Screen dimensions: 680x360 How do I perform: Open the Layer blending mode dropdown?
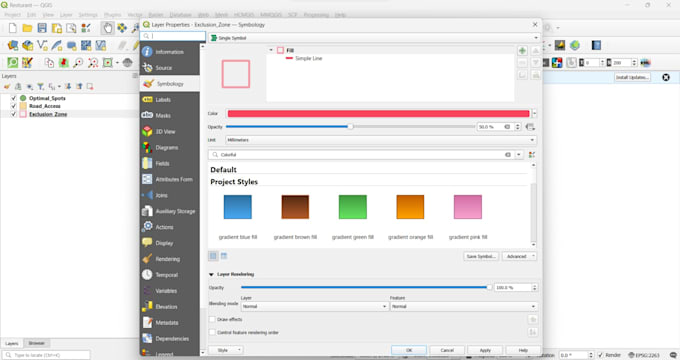[314, 307]
